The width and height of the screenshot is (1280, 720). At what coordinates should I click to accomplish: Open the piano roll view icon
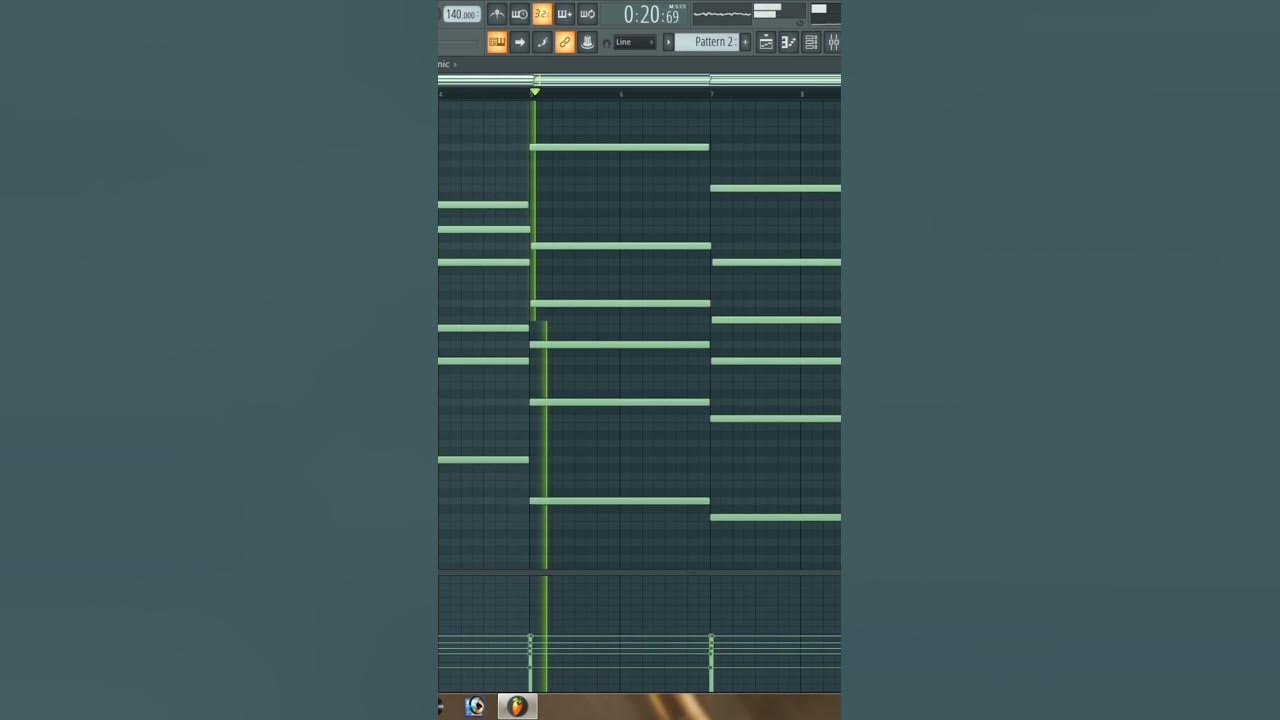pos(788,42)
